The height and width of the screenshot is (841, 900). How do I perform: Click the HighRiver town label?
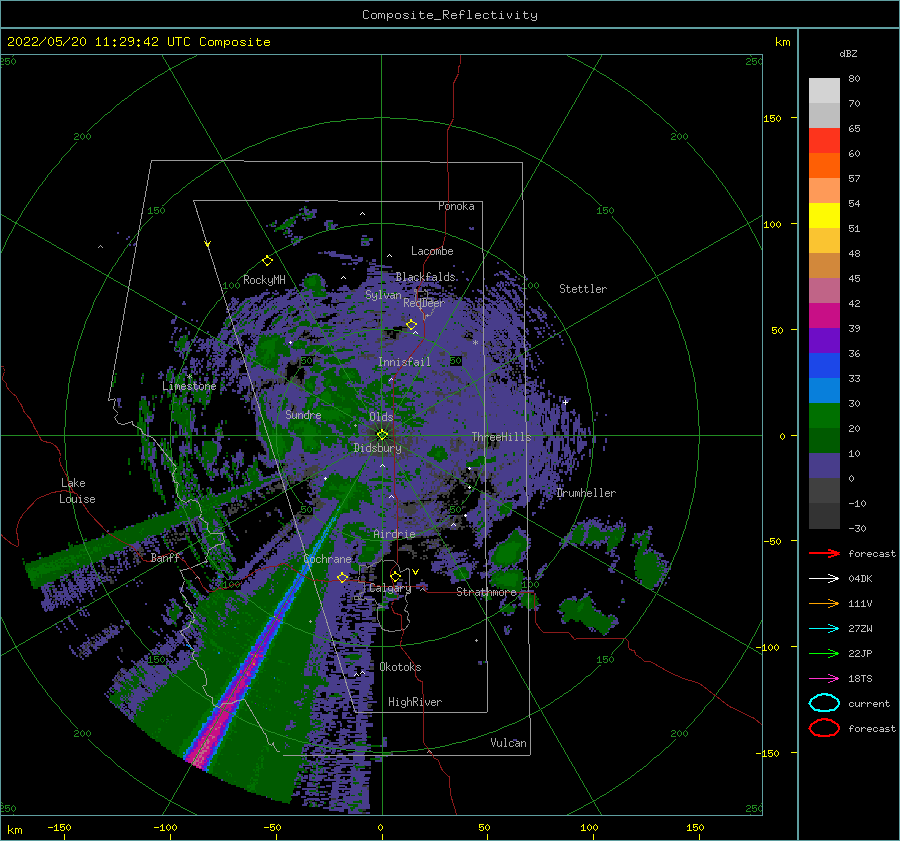tap(415, 702)
